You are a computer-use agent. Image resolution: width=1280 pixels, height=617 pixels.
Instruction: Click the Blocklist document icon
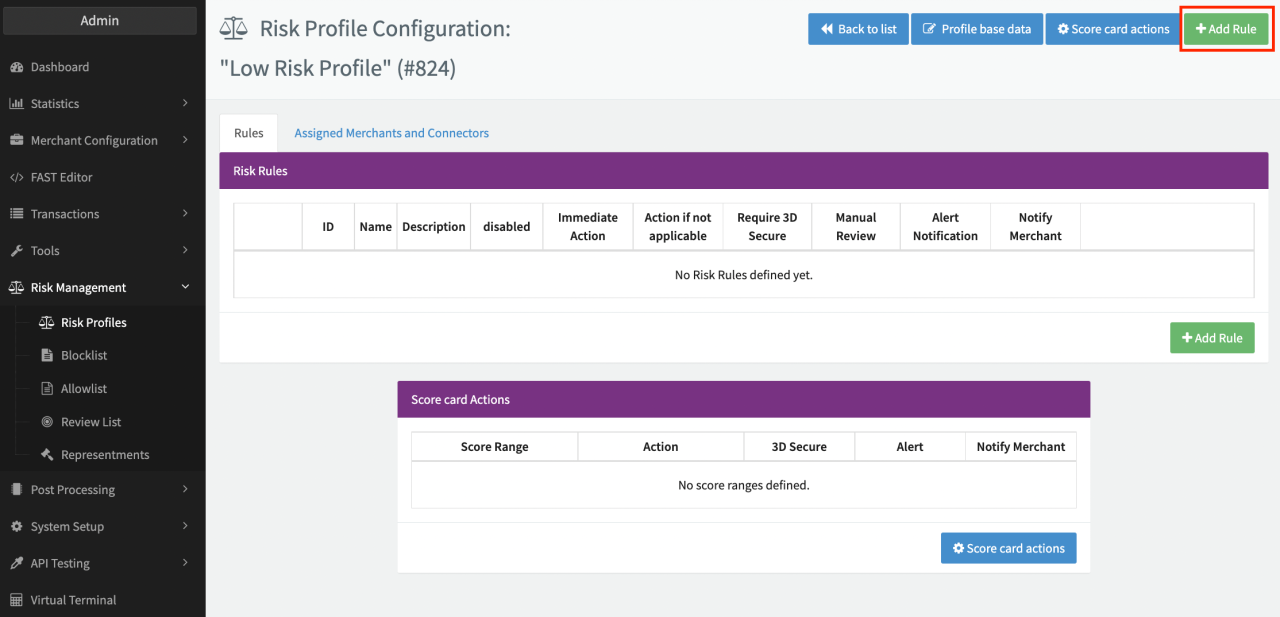tap(46, 356)
